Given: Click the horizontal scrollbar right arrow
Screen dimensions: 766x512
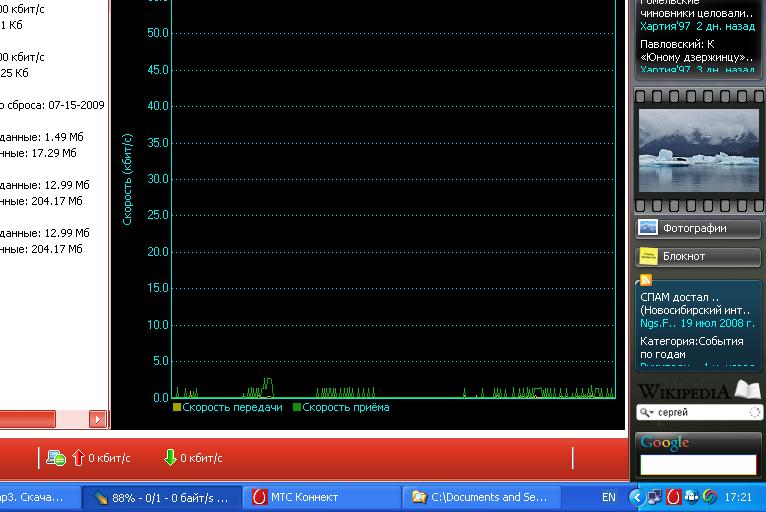Looking at the screenshot, I should point(98,419).
